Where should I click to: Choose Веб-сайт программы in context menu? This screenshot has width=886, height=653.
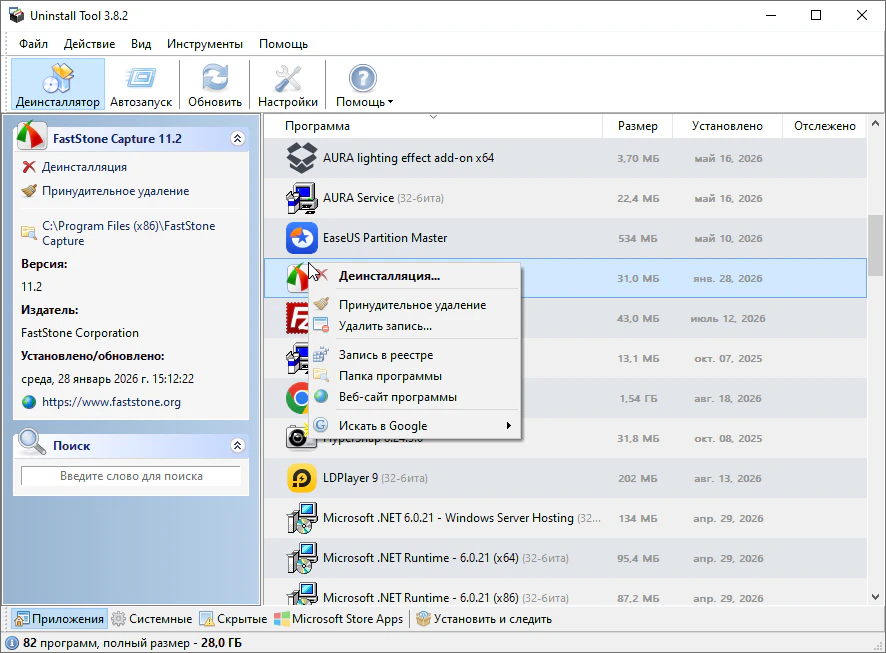(415, 397)
